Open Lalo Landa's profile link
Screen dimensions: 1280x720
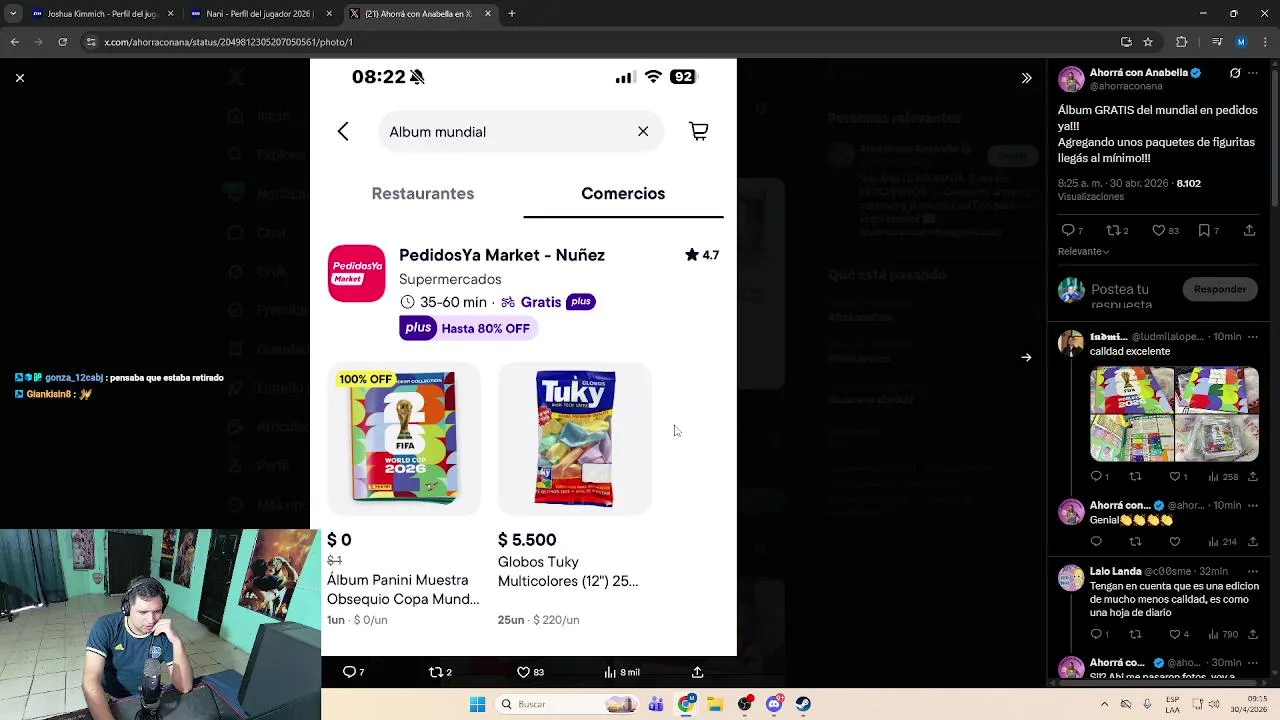coord(1116,571)
